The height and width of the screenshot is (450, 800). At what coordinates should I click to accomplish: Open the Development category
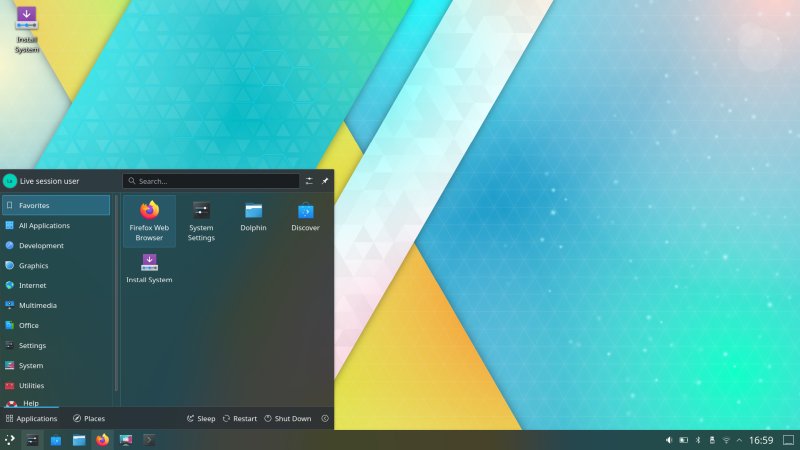point(56,245)
